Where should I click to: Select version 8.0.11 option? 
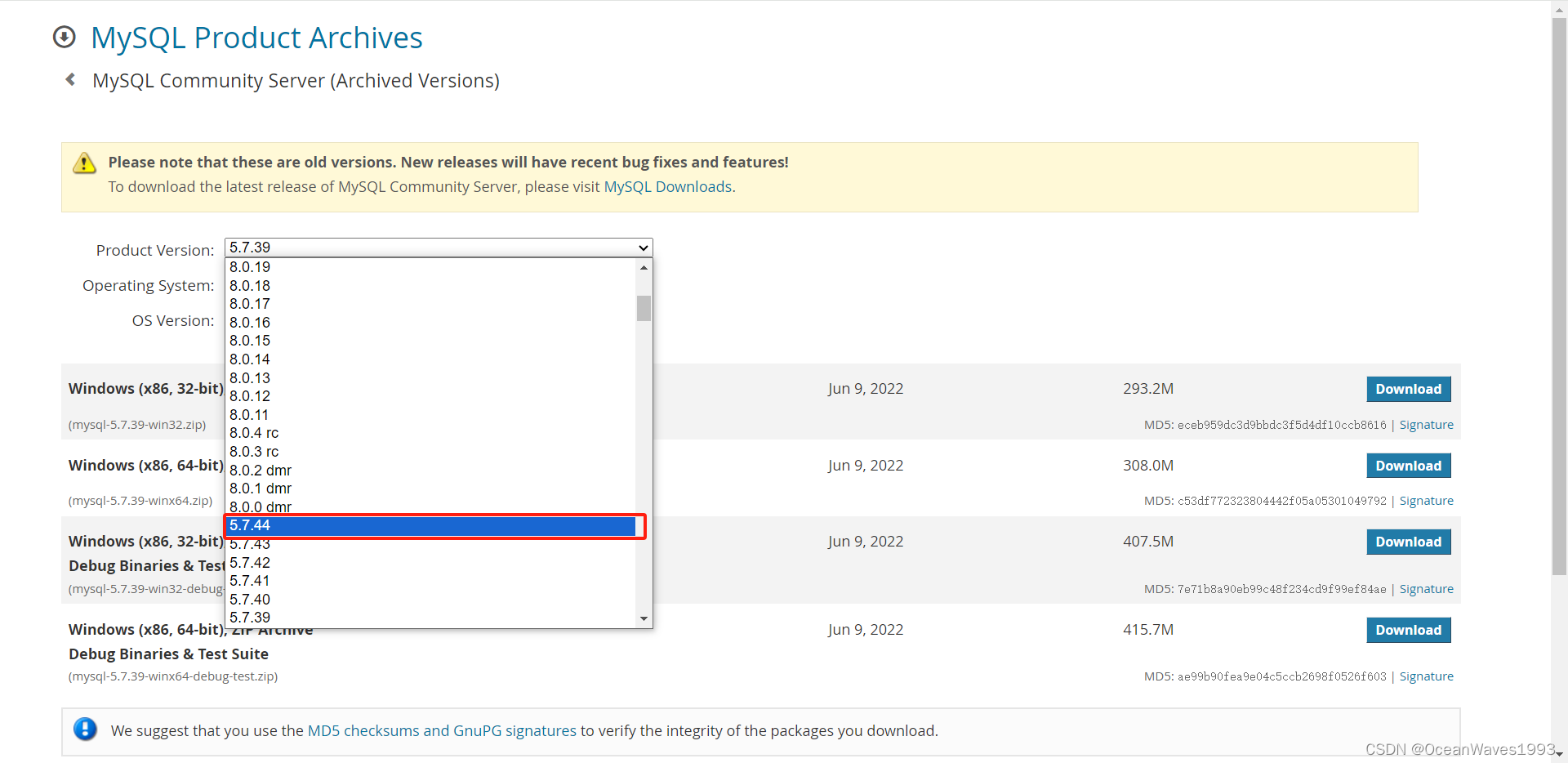pos(430,415)
